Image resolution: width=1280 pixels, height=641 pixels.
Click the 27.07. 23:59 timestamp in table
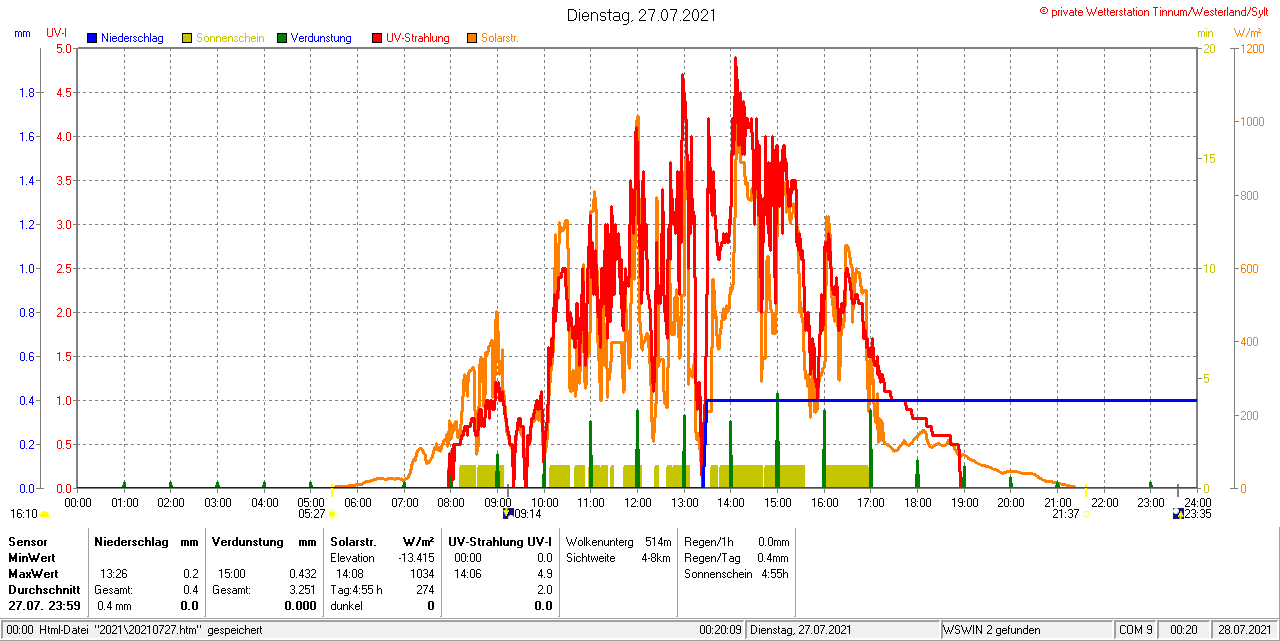click(44, 606)
